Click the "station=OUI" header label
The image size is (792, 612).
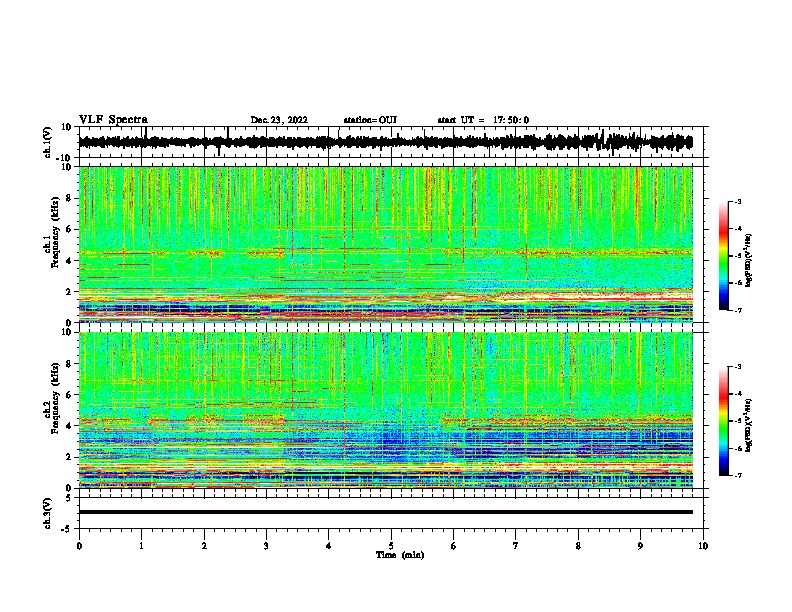(370, 120)
